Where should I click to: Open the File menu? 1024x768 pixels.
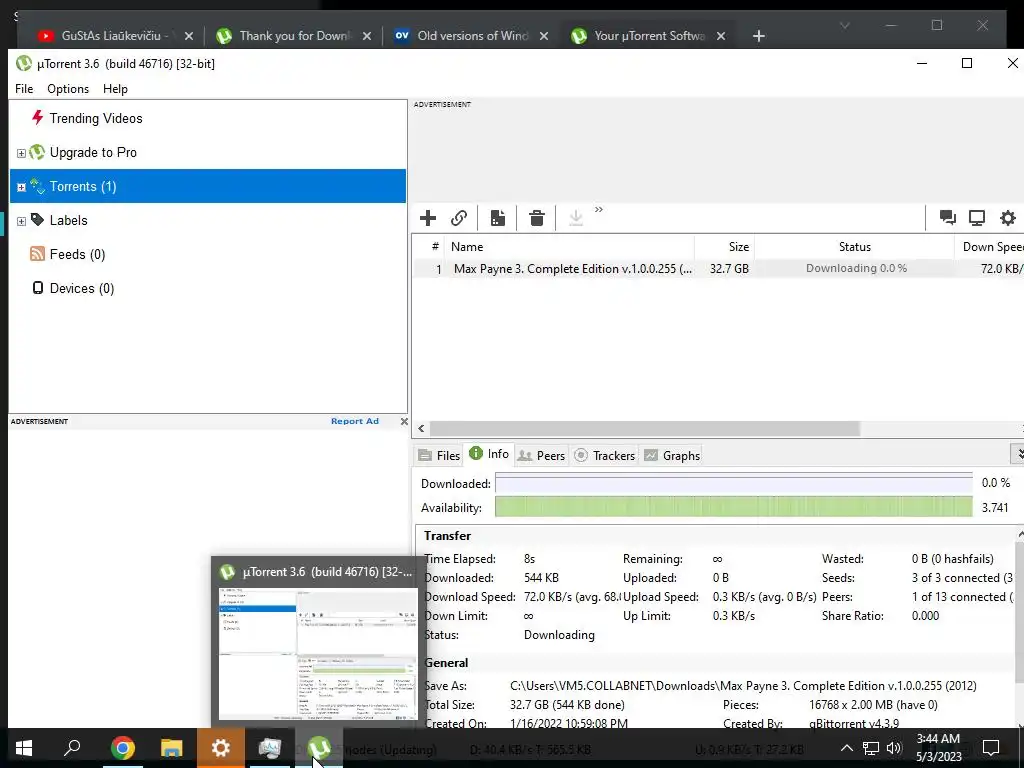click(24, 89)
